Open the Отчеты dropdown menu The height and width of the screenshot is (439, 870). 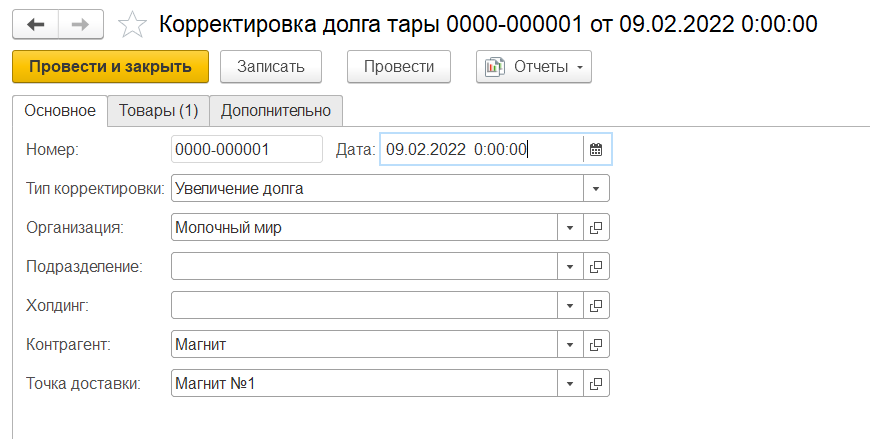click(533, 67)
